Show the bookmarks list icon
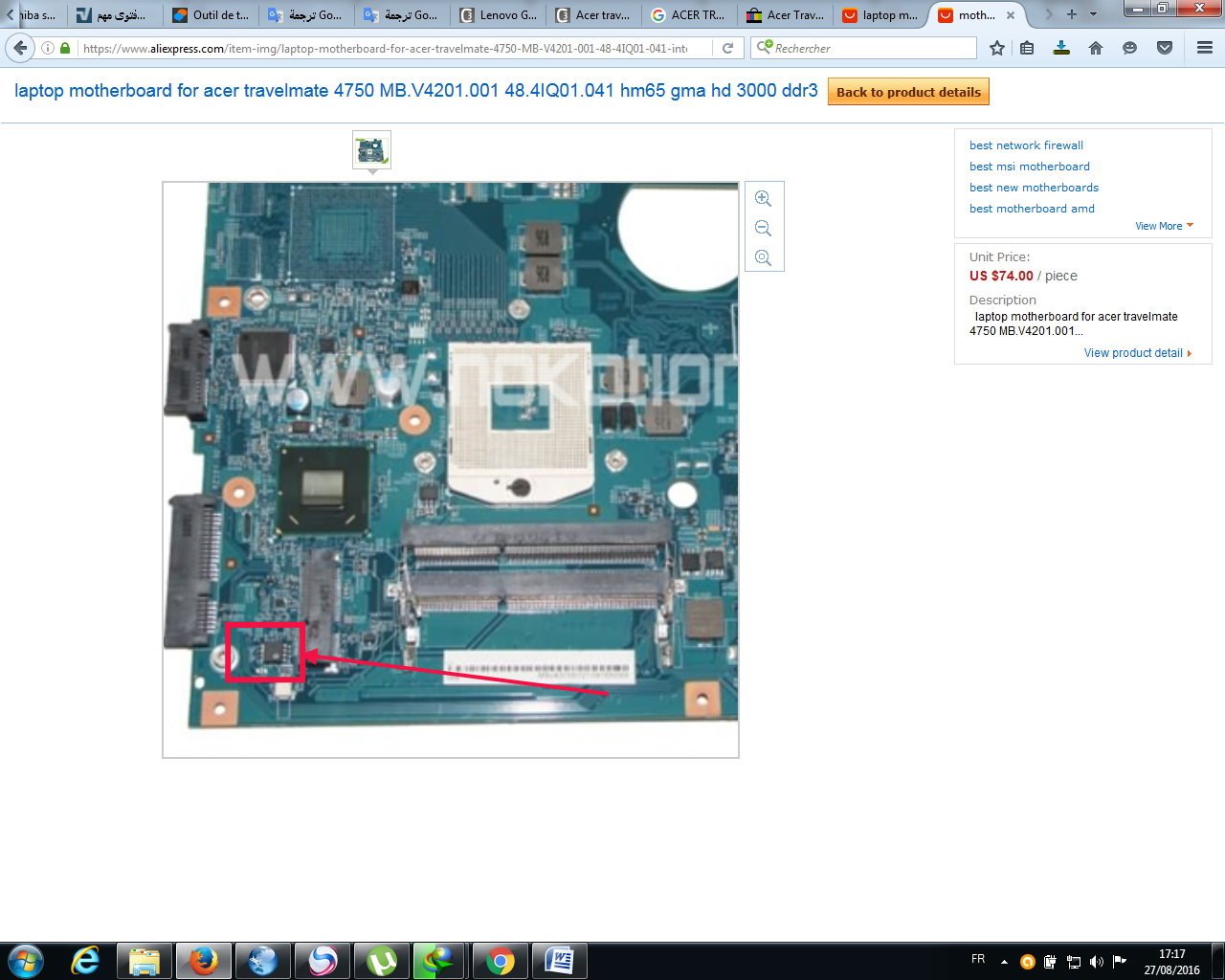 pyautogui.click(x=1027, y=48)
